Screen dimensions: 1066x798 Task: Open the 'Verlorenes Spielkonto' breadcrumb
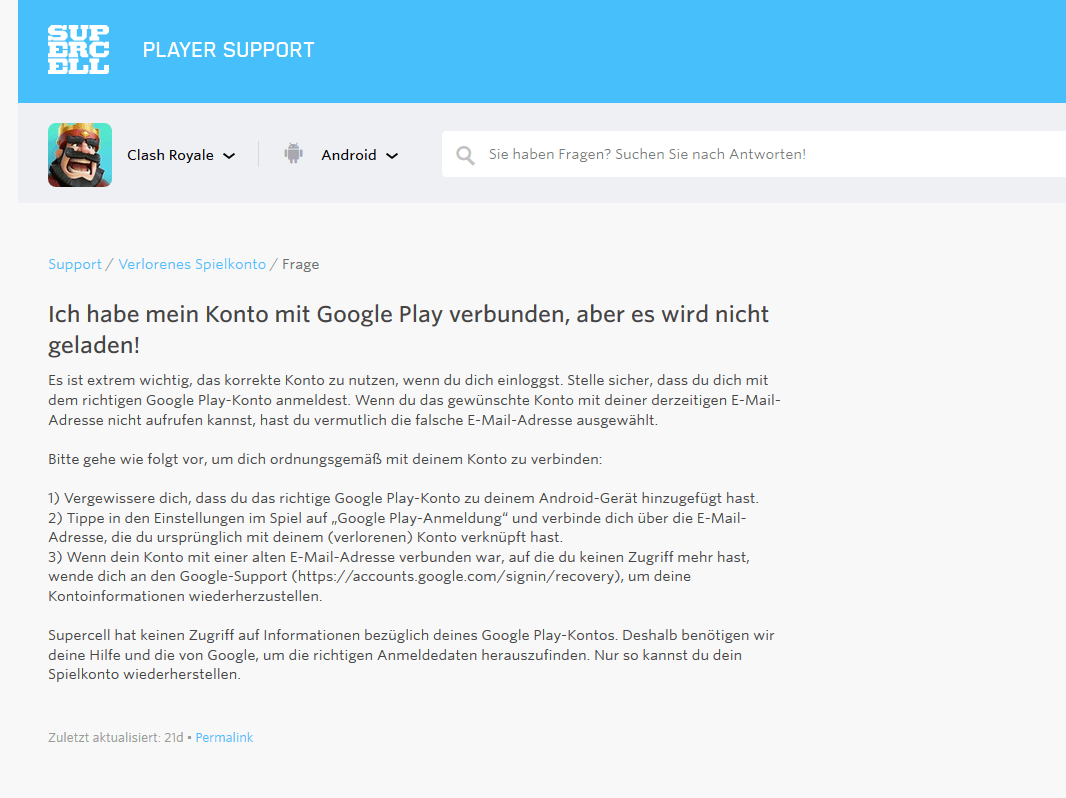coord(192,264)
